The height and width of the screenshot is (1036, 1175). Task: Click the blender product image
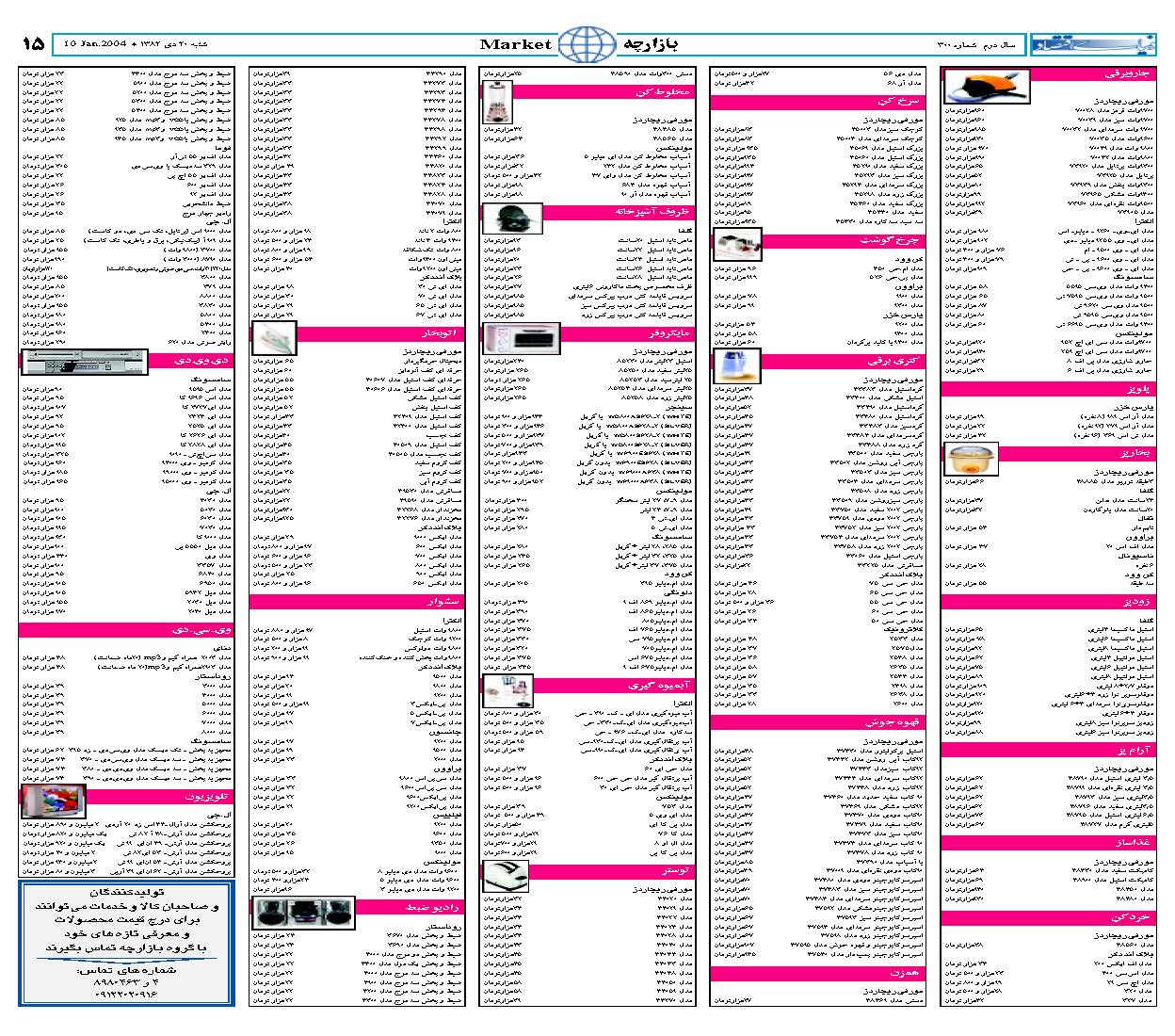tap(497, 102)
